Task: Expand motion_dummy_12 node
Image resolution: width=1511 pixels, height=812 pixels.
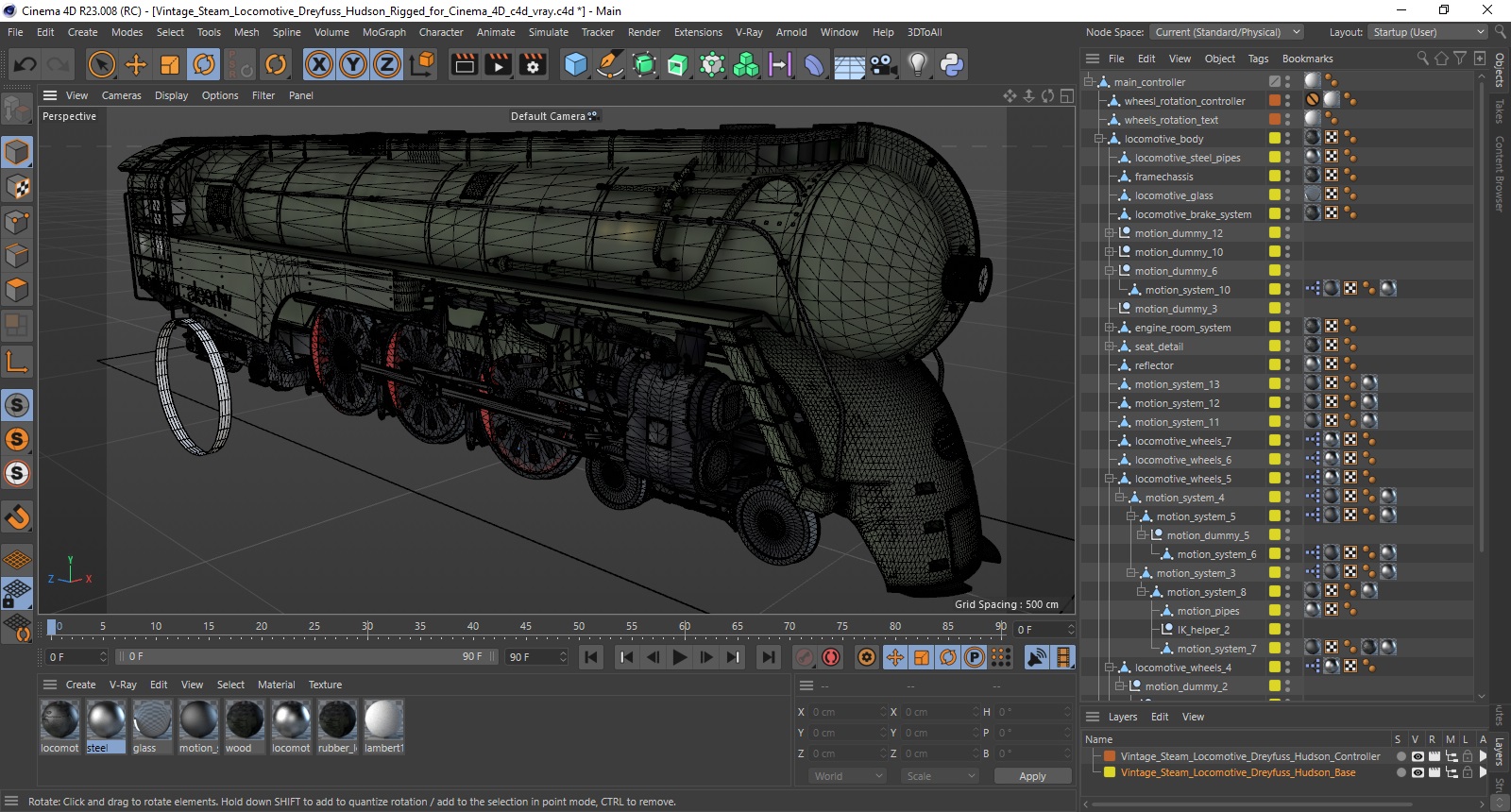Action: click(x=1110, y=233)
